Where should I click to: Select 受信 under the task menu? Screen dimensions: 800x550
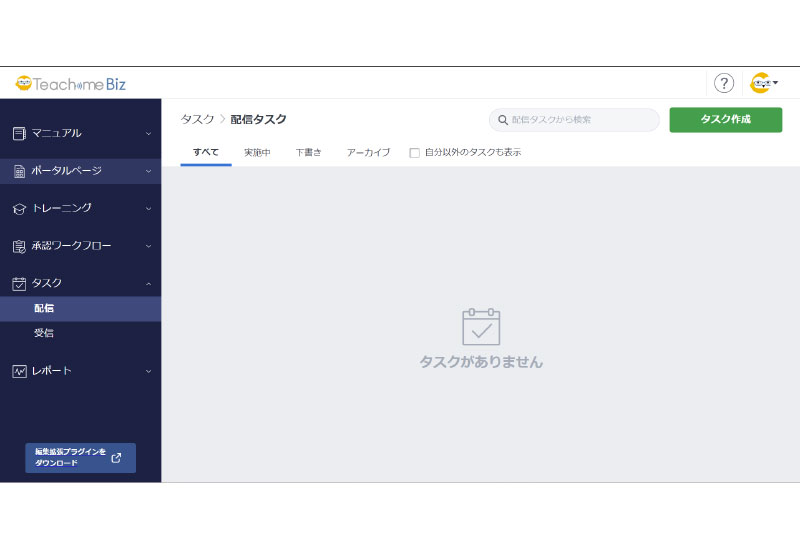[x=44, y=333]
